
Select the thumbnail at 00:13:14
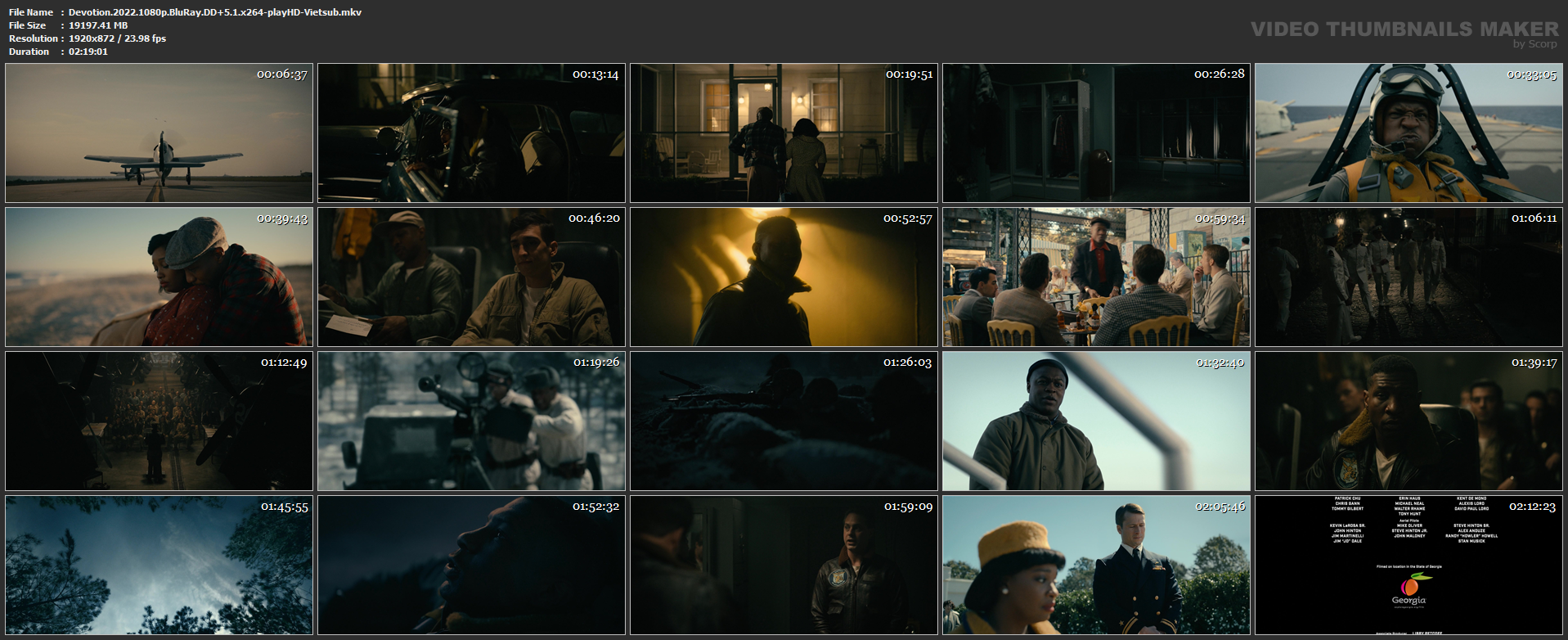[471, 133]
